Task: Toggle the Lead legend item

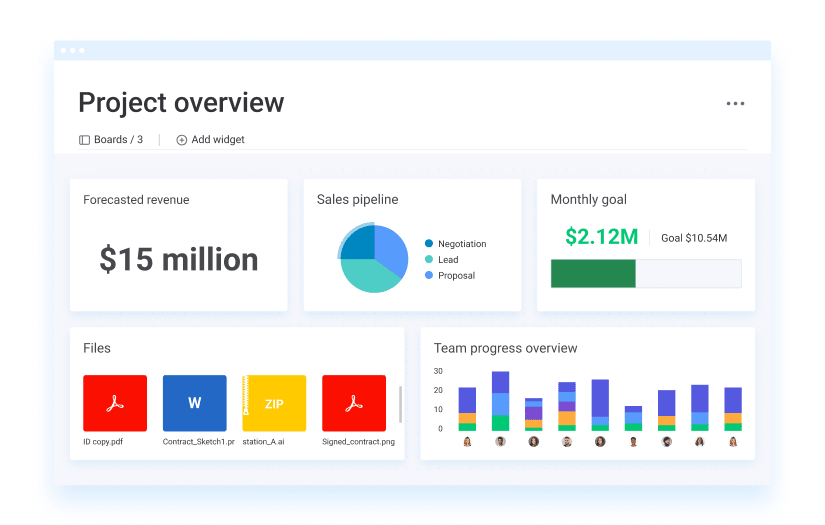Action: coord(442,259)
